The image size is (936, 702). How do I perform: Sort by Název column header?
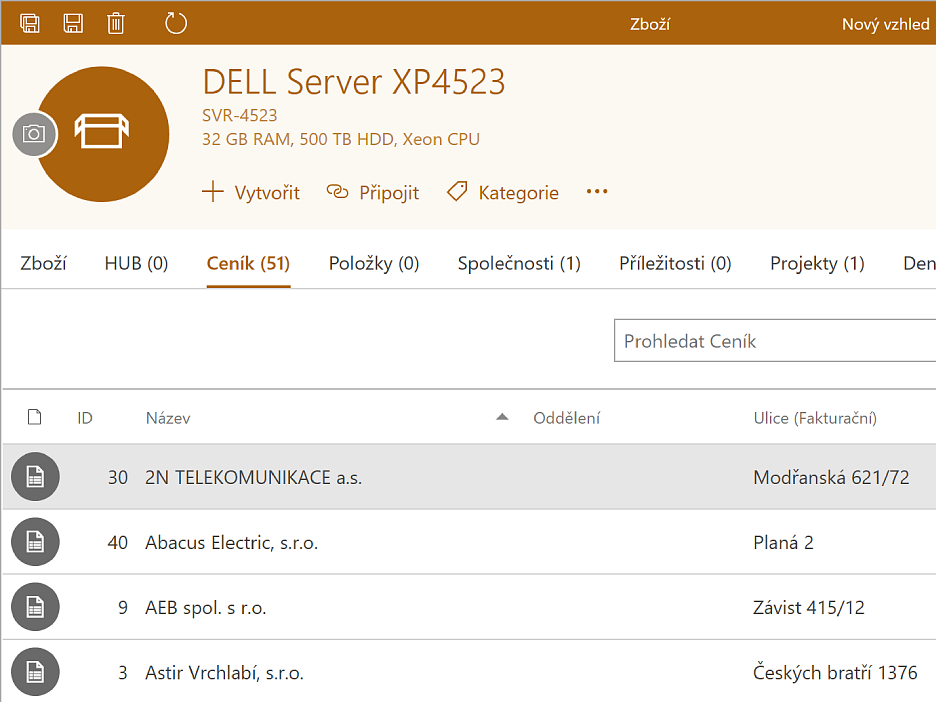point(168,418)
